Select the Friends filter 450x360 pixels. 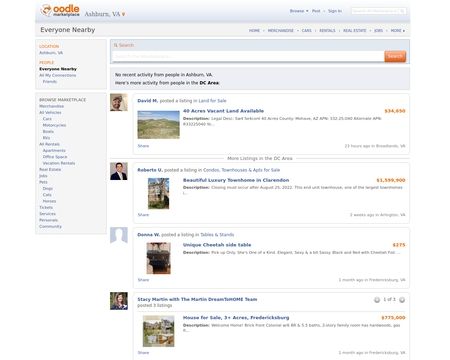tap(50, 82)
